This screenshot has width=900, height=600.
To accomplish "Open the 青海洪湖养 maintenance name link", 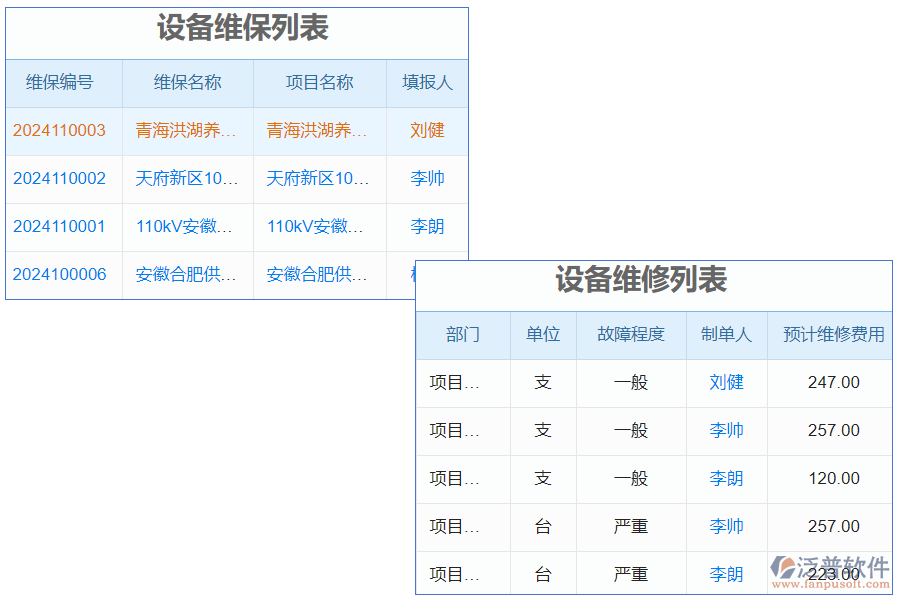I will [x=187, y=131].
